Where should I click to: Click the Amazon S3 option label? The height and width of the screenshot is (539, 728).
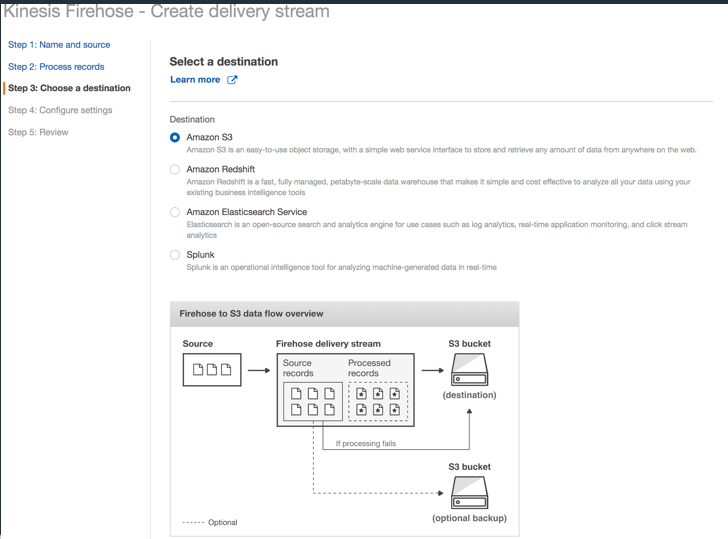[x=209, y=137]
